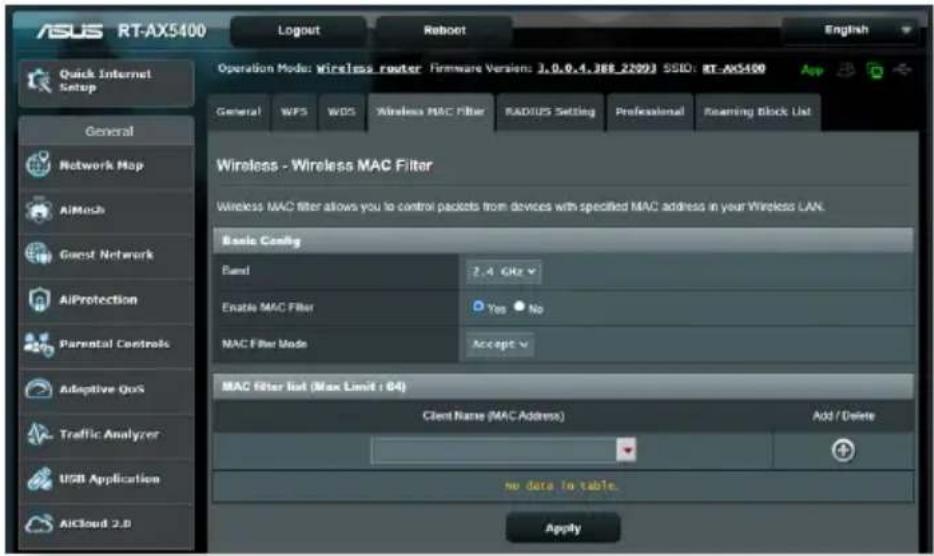Viewport: 934px width, 556px height.
Task: Open Adaptive QoS menu label
Action: [102, 389]
